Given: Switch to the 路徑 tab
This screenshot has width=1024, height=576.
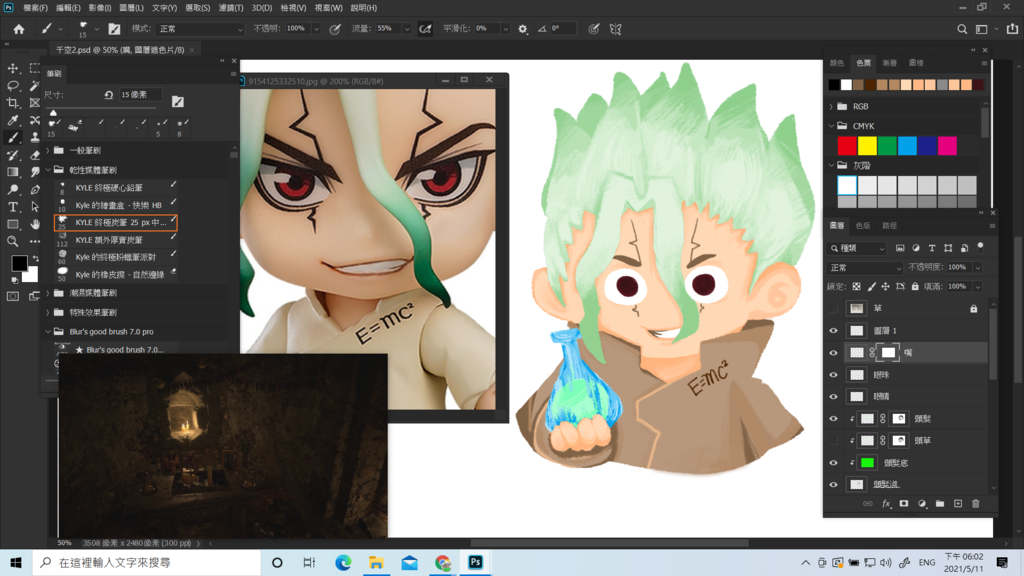Looking at the screenshot, I should (x=889, y=225).
